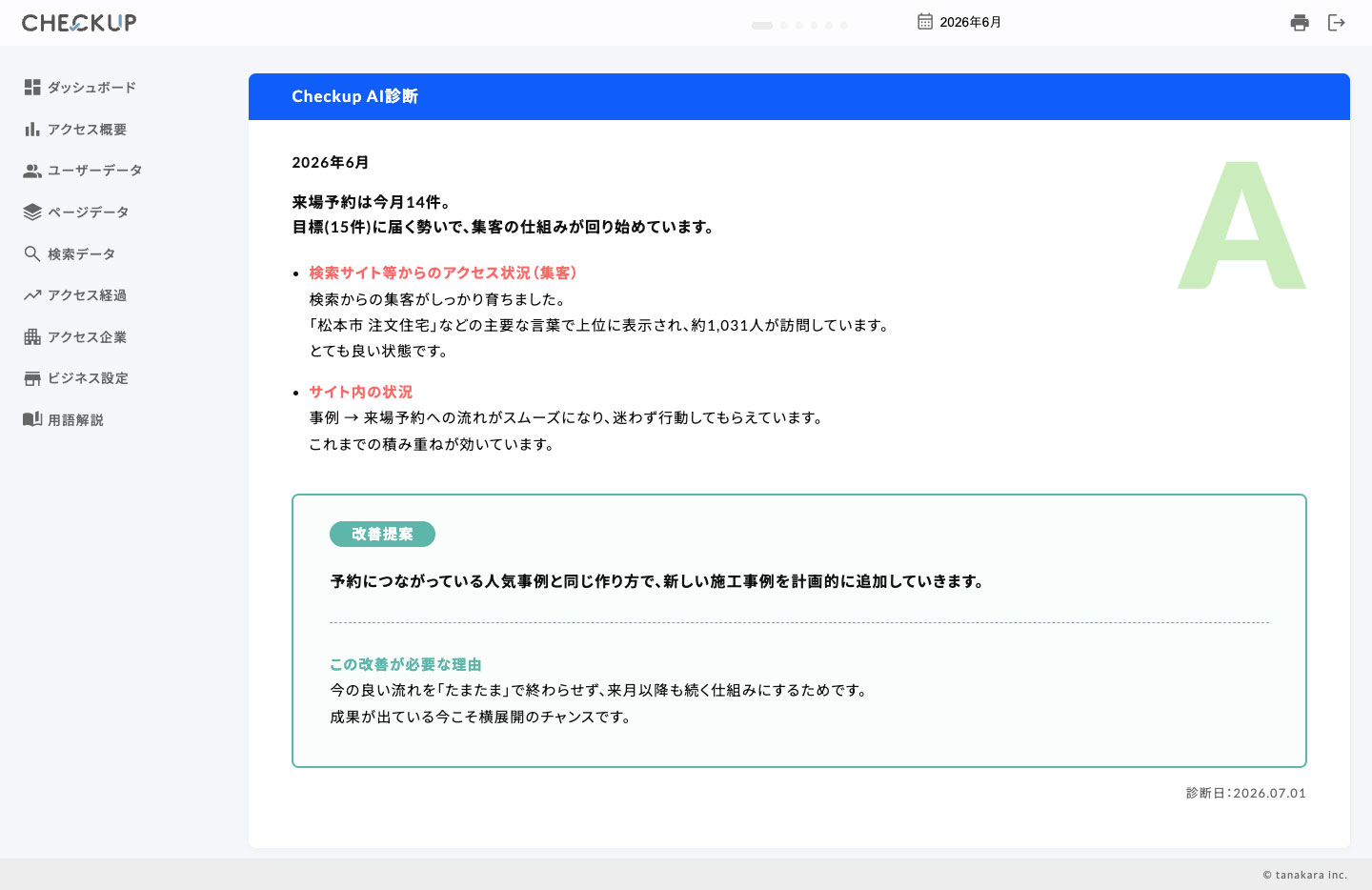
Task: Click the logout icon
Action: (1337, 23)
